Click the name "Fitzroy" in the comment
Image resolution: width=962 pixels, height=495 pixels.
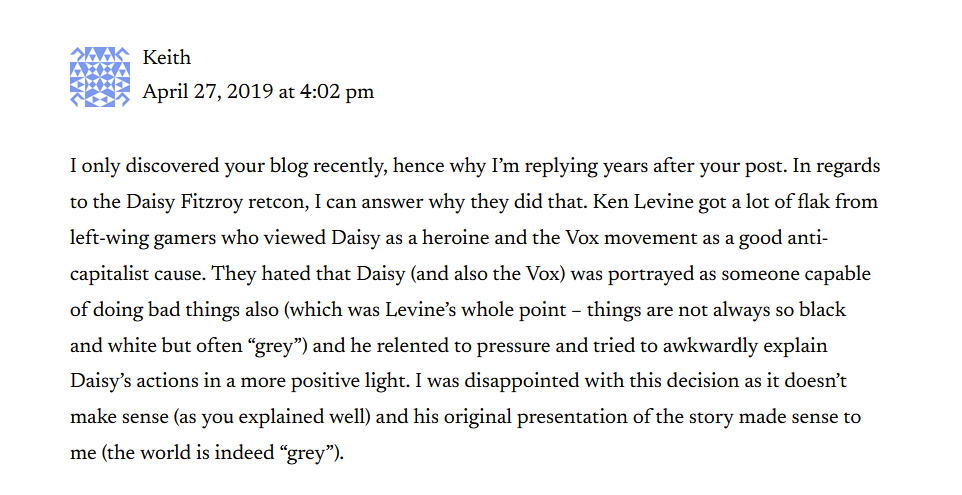tap(212, 202)
